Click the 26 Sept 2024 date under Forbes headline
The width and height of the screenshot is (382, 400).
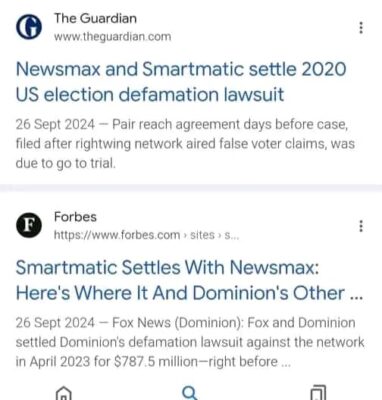55,323
